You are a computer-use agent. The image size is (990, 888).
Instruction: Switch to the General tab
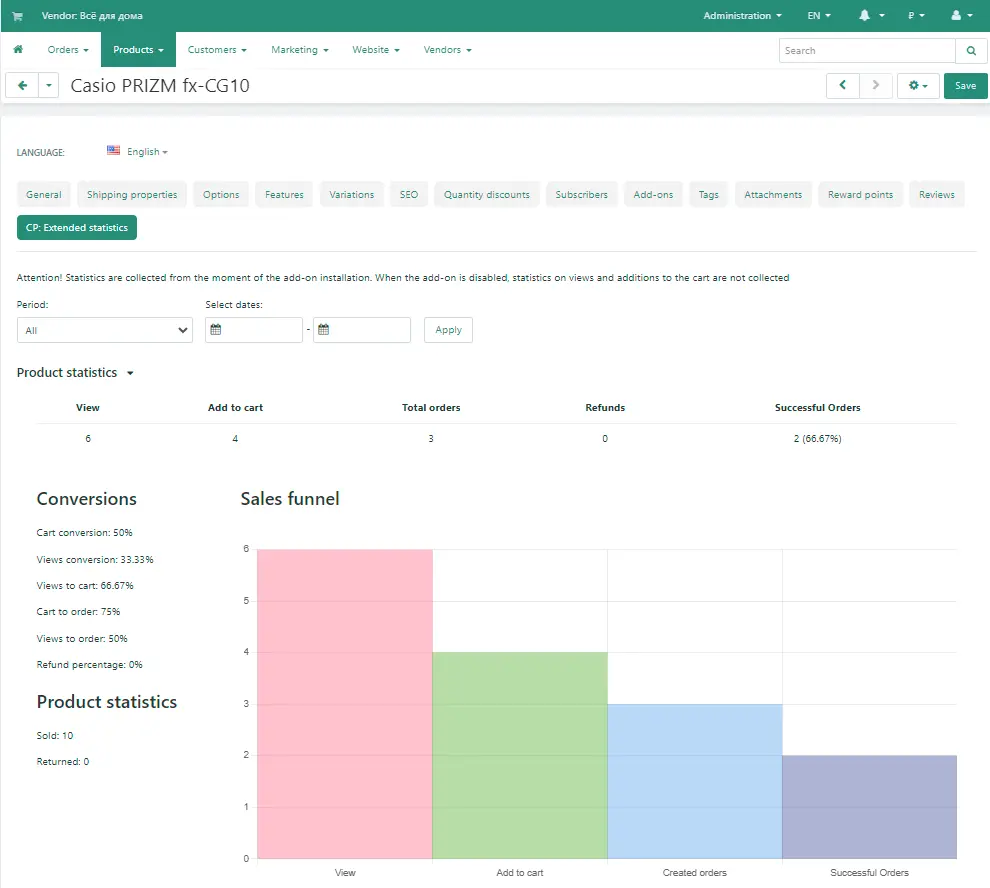[x=44, y=195]
